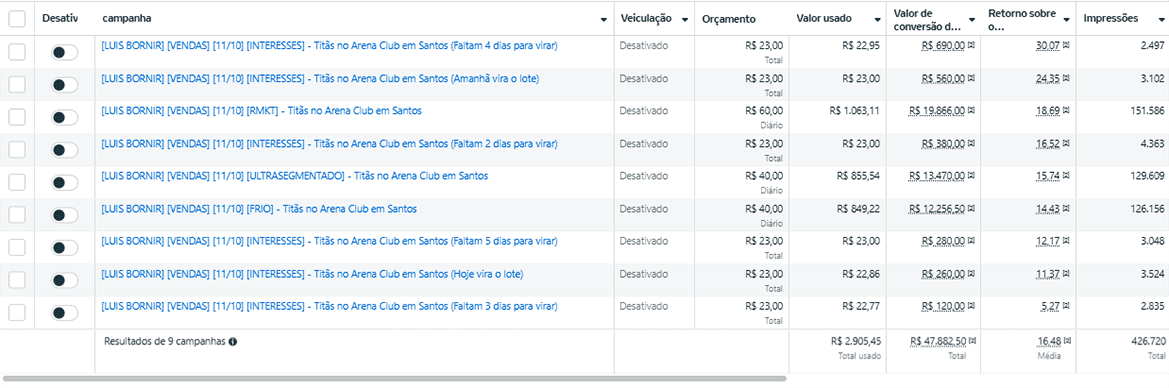1169x388 pixels.
Task: Click info icon next to Resultados de 9 campanhas
Action: click(233, 341)
